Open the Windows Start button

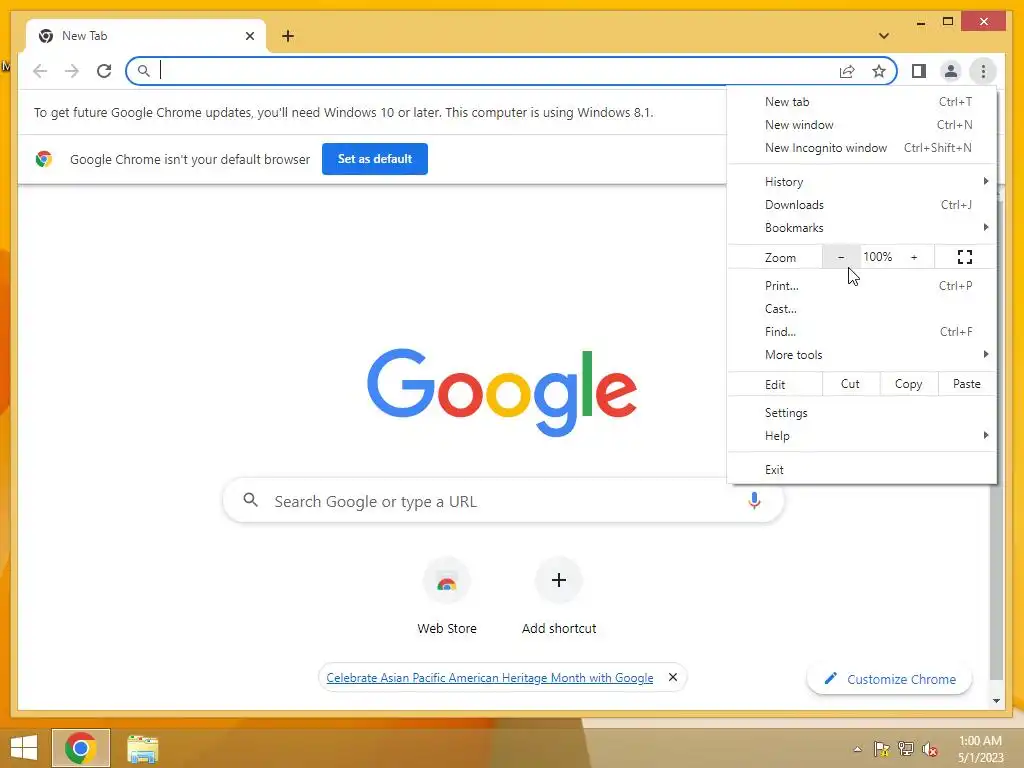[x=24, y=748]
